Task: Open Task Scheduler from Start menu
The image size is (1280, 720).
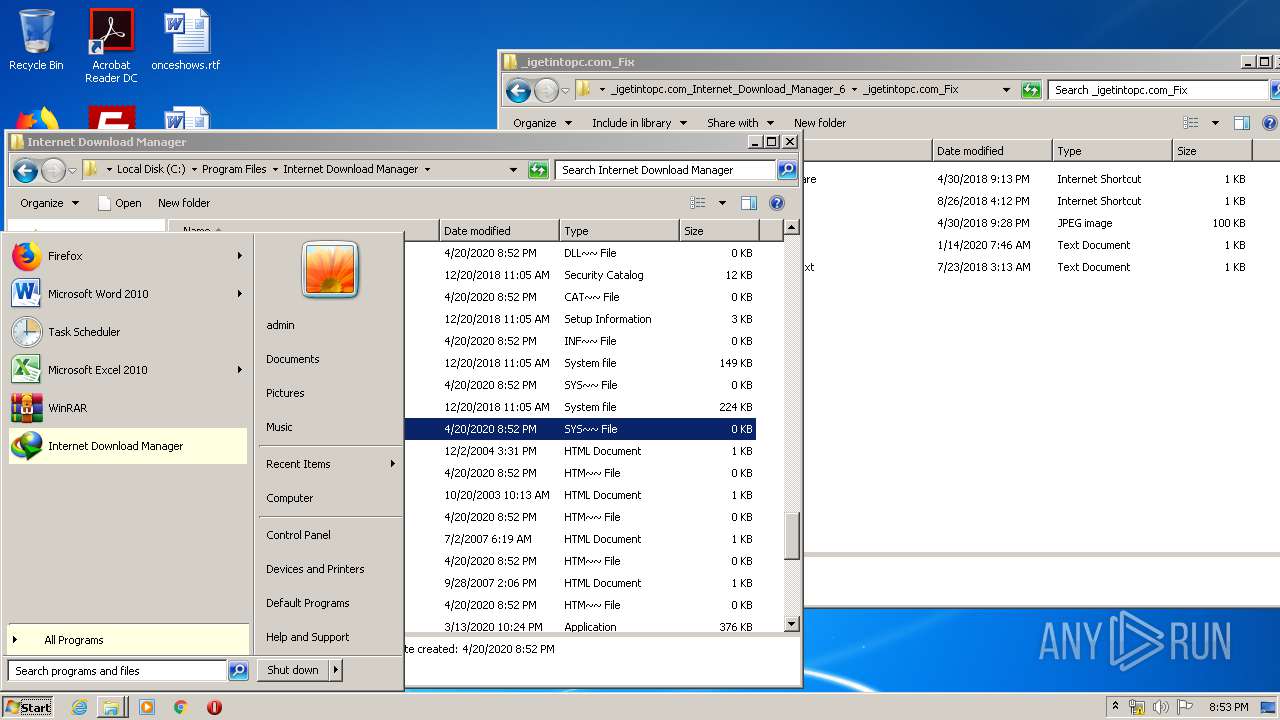Action: point(127,332)
